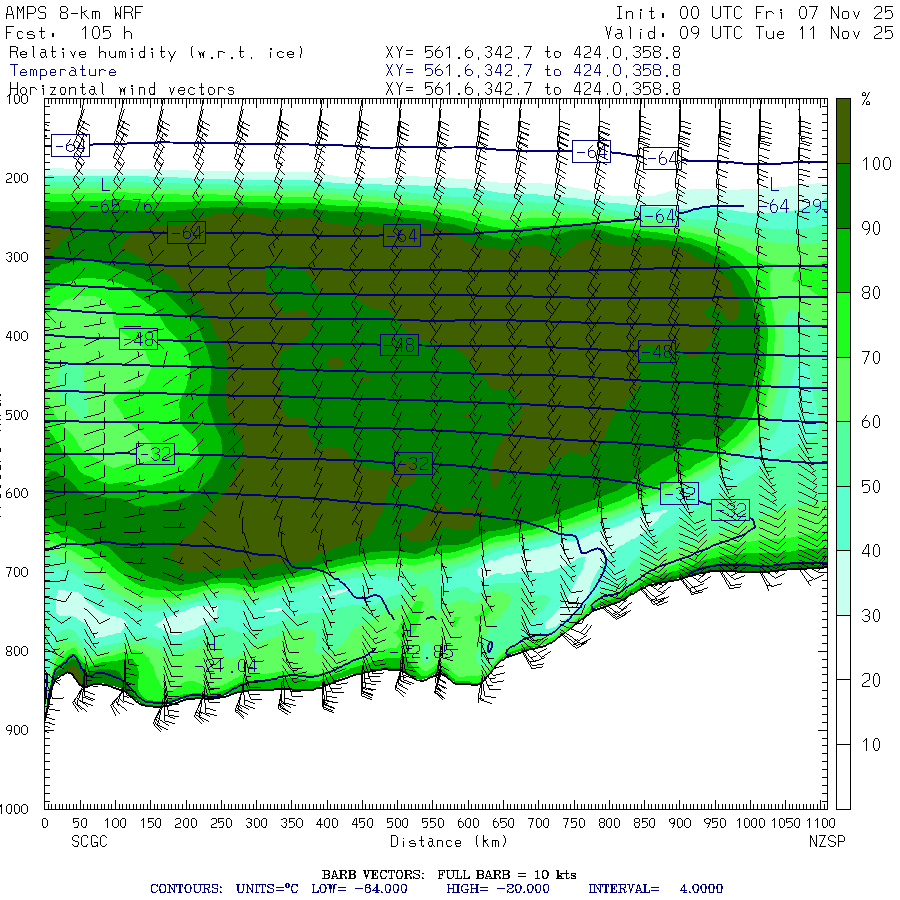Click the colorbar segment between 70 and 80
The width and height of the screenshot is (900, 900).
click(x=843, y=325)
